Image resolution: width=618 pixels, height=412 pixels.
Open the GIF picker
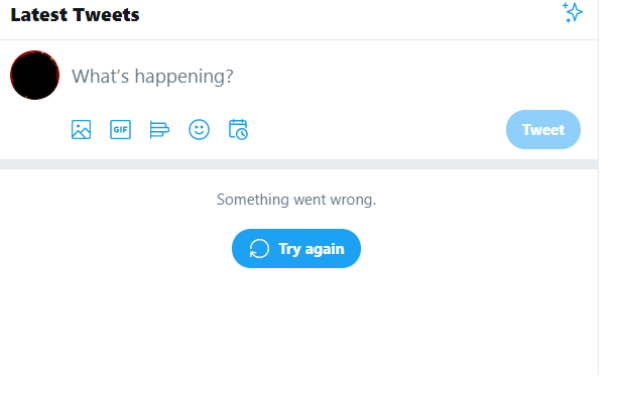point(120,130)
